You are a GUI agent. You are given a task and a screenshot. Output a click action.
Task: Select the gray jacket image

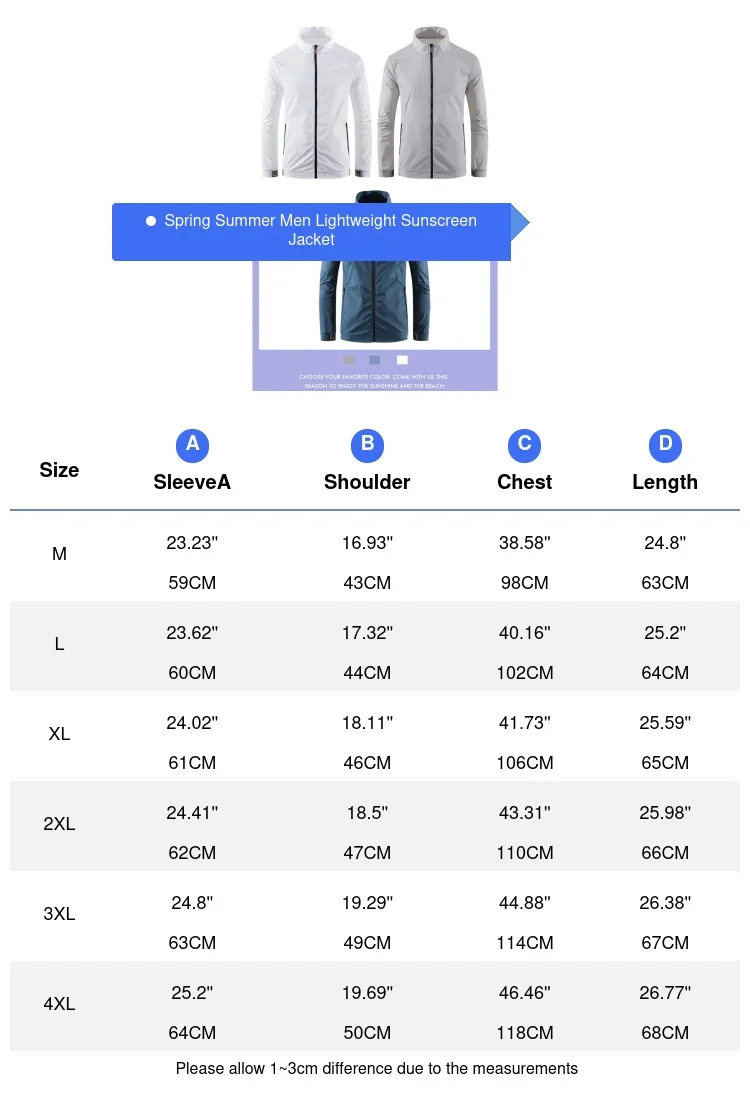coord(433,102)
